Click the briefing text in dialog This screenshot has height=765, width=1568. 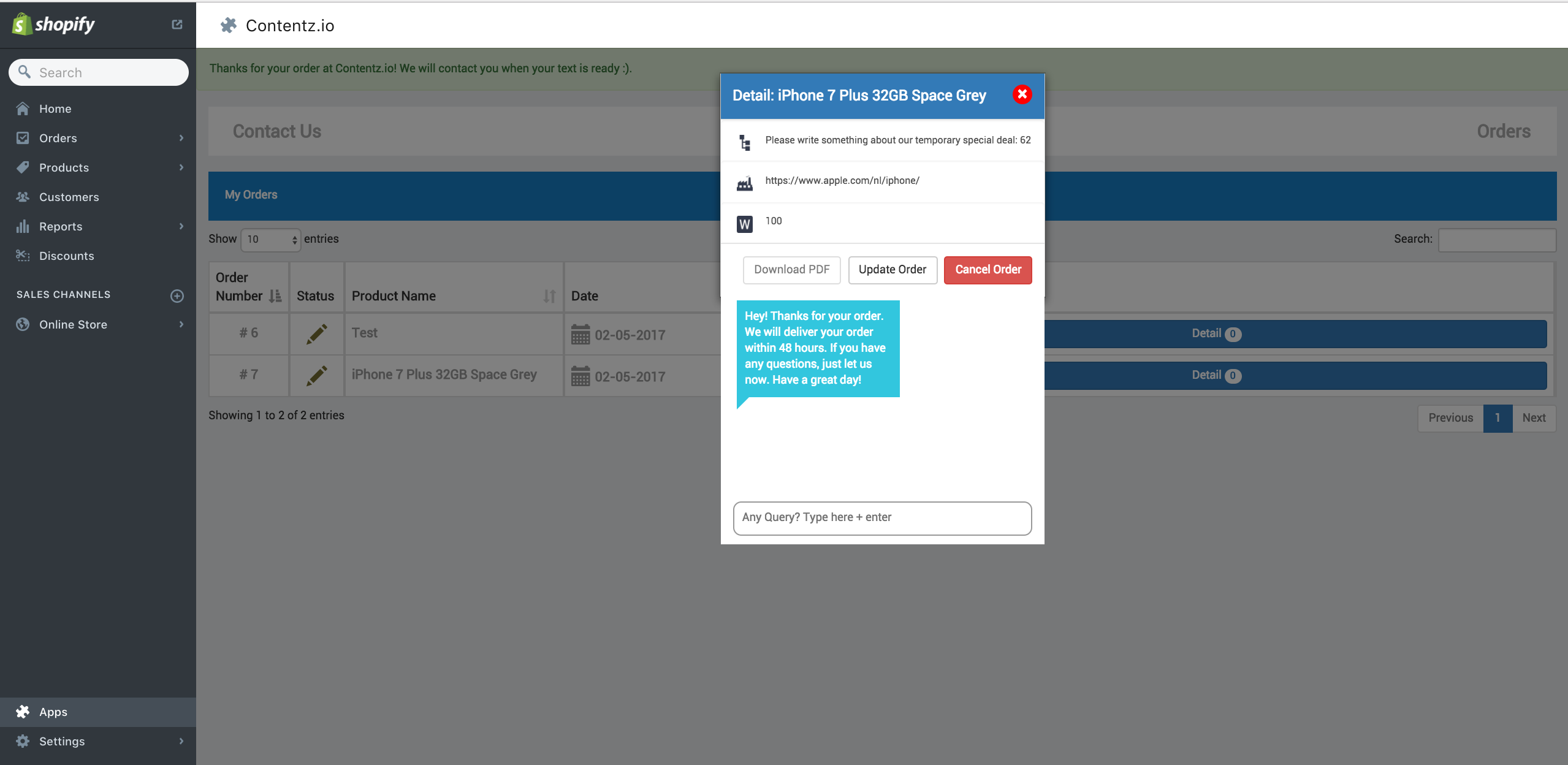click(x=898, y=140)
